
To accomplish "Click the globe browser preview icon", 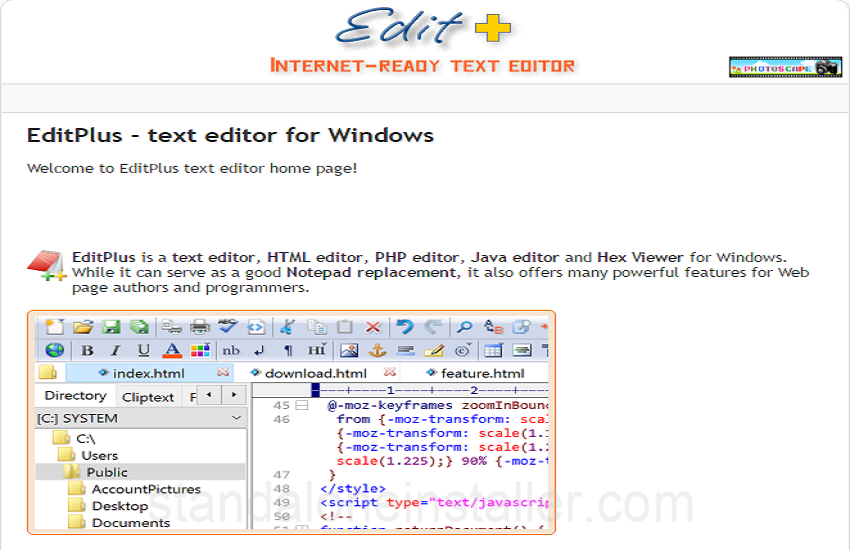I will click(x=55, y=351).
